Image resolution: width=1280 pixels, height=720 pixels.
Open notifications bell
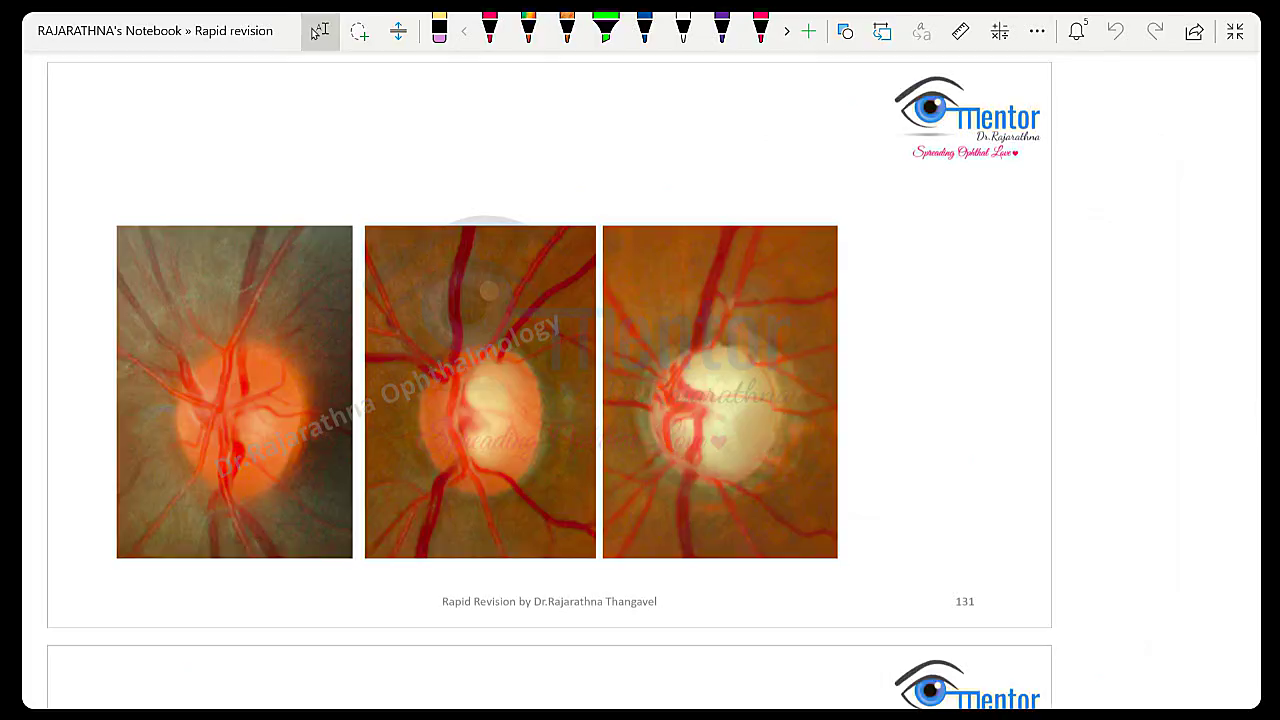1076,32
